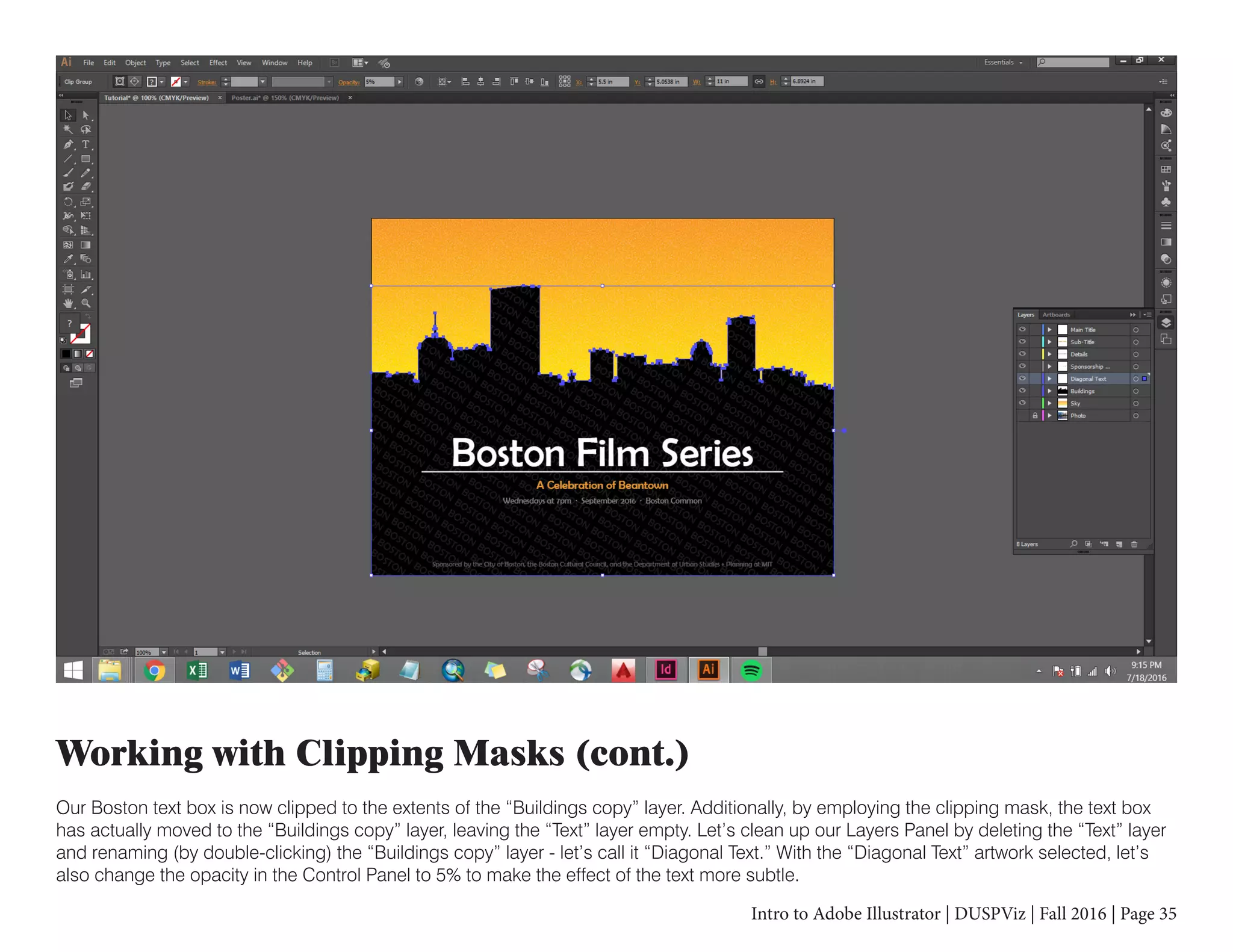Viewport: 1233px width, 952px height.
Task: Hide the Sky layer
Action: click(x=1022, y=403)
